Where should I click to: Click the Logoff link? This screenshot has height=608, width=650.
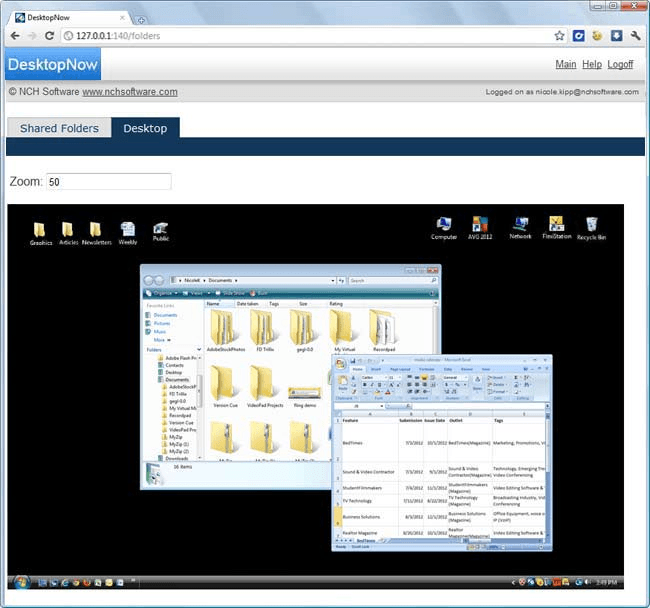click(620, 64)
